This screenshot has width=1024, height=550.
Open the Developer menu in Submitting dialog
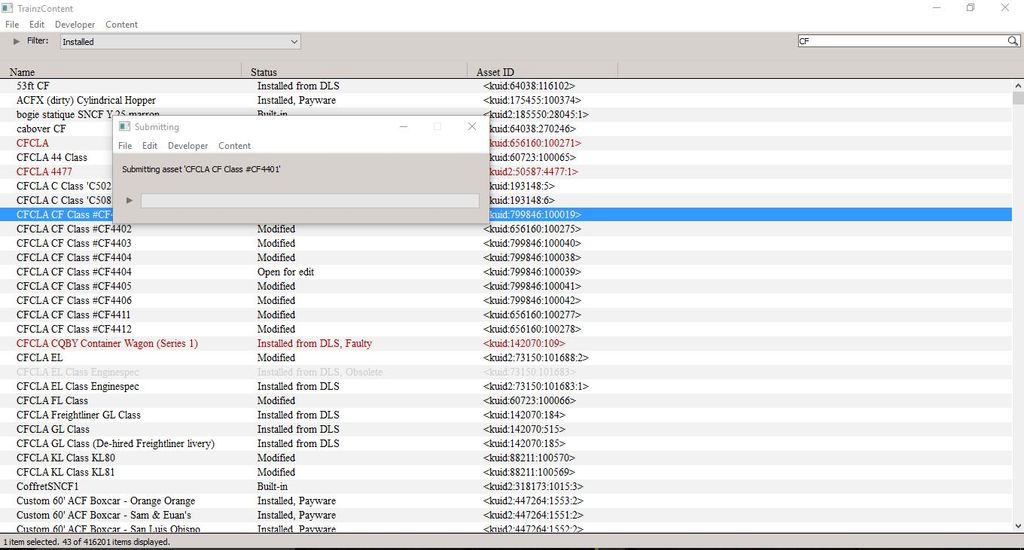[187, 146]
